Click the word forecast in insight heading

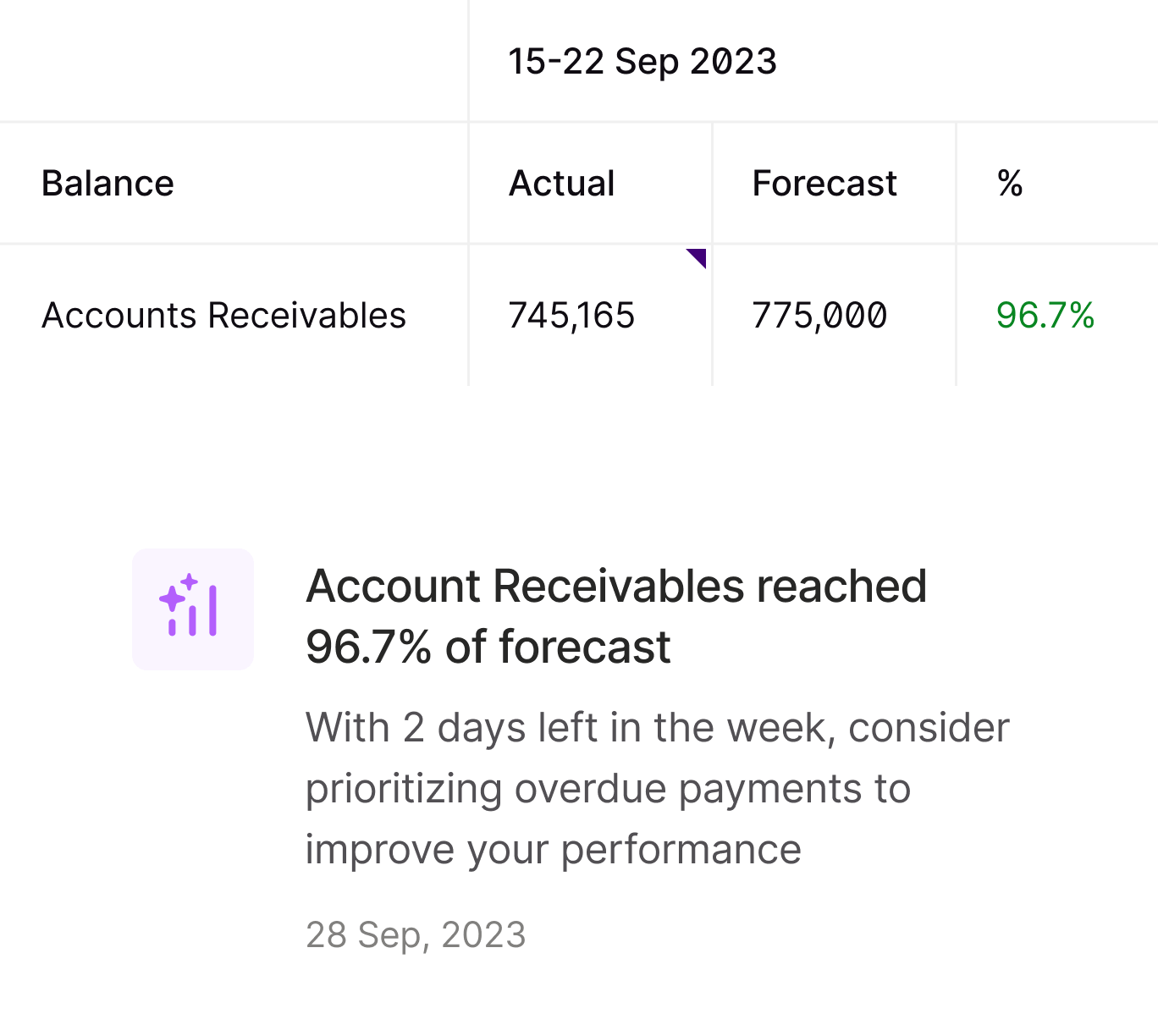tap(585, 647)
